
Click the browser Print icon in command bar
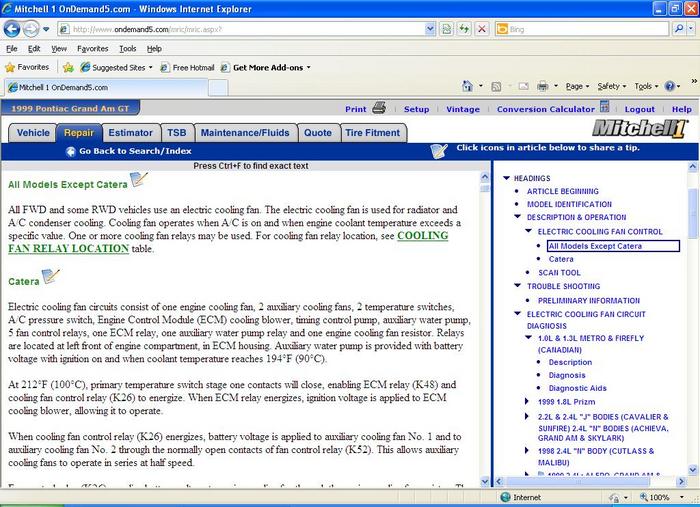click(x=542, y=86)
